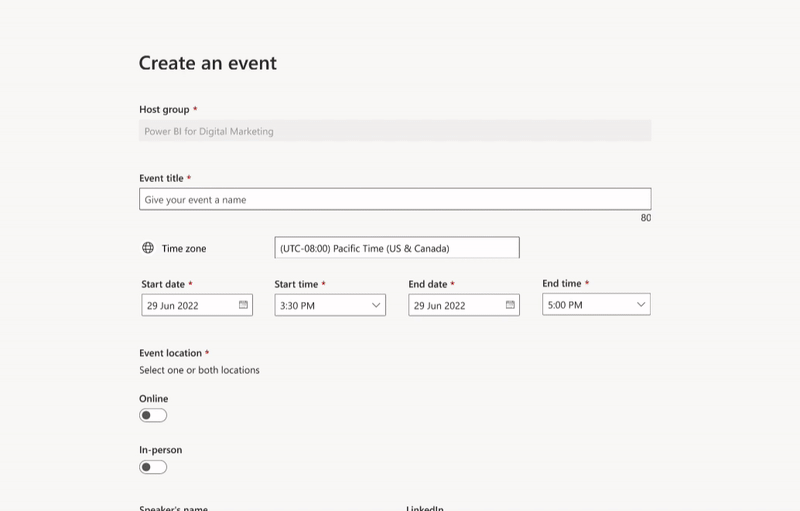Click the 'Start time' label
Image resolution: width=800 pixels, height=511 pixels.
296,284
